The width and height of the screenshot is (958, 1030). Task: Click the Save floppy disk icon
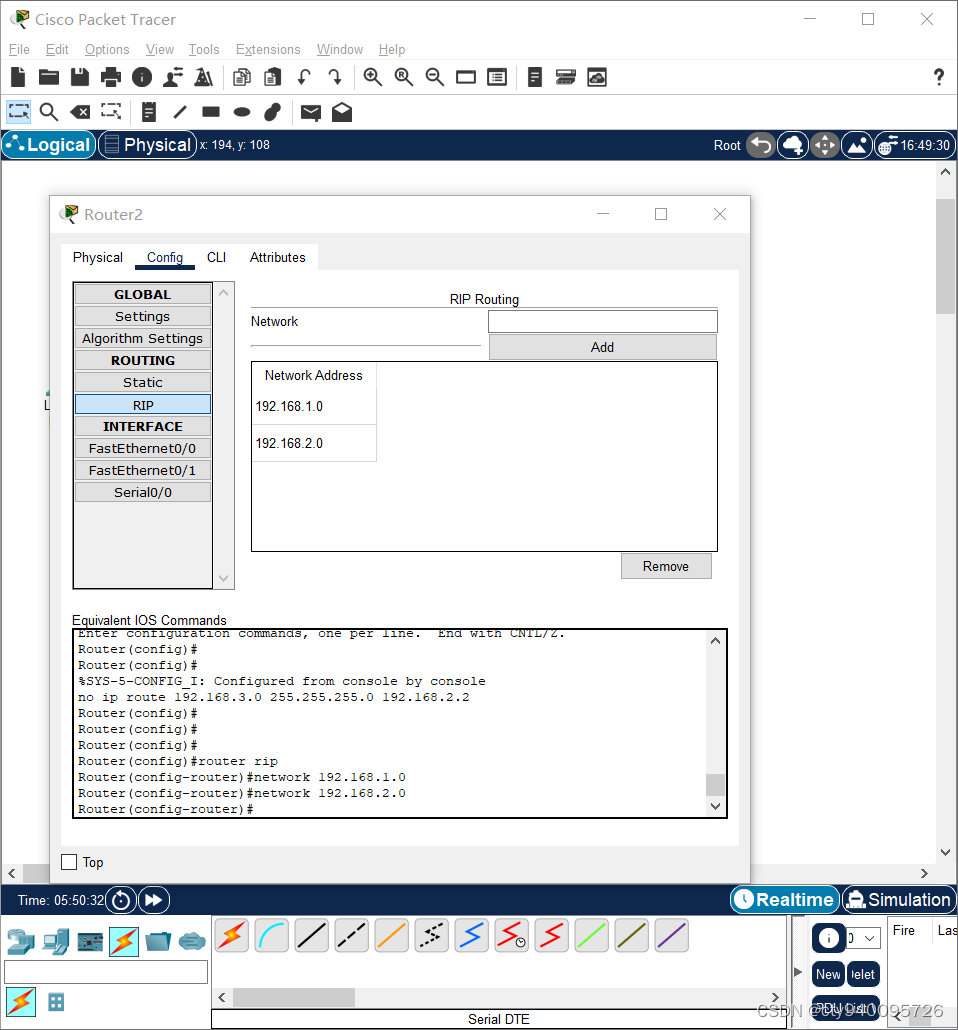(x=80, y=78)
